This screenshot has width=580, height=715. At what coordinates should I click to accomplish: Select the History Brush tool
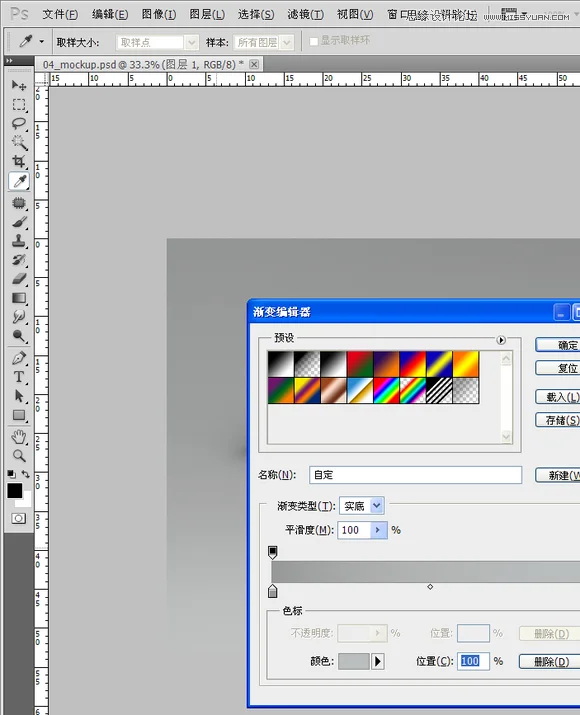pyautogui.click(x=19, y=260)
